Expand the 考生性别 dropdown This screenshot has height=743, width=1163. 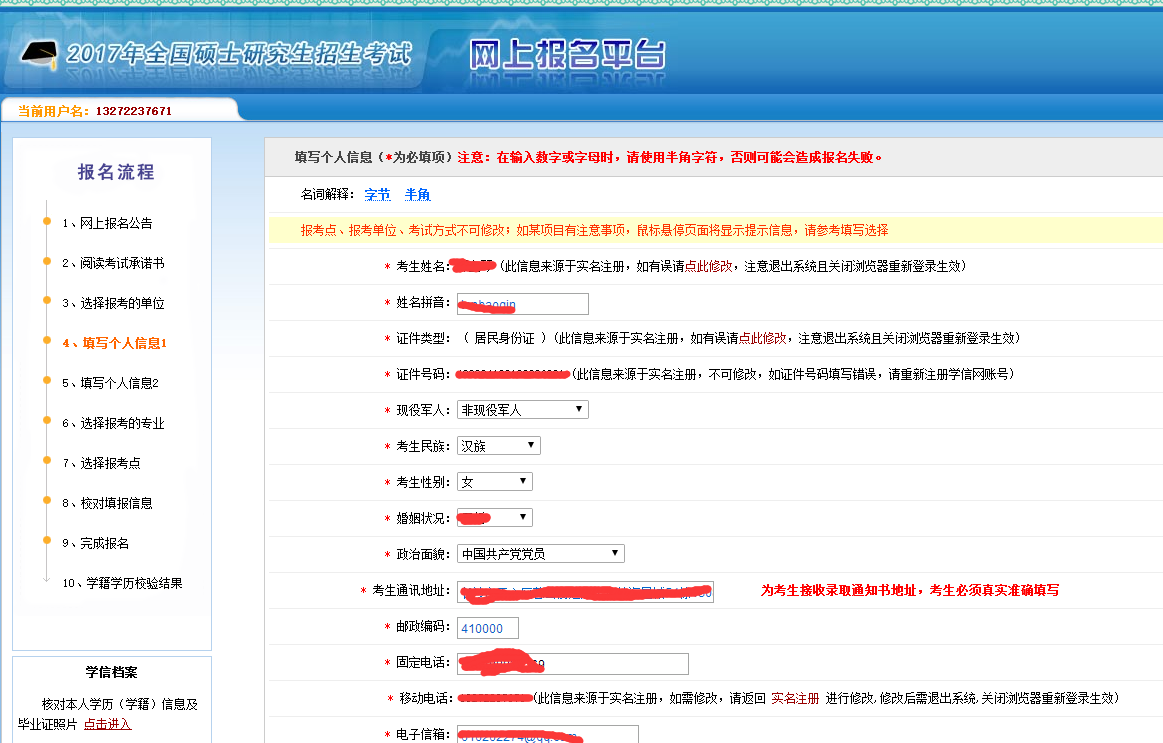coord(494,482)
